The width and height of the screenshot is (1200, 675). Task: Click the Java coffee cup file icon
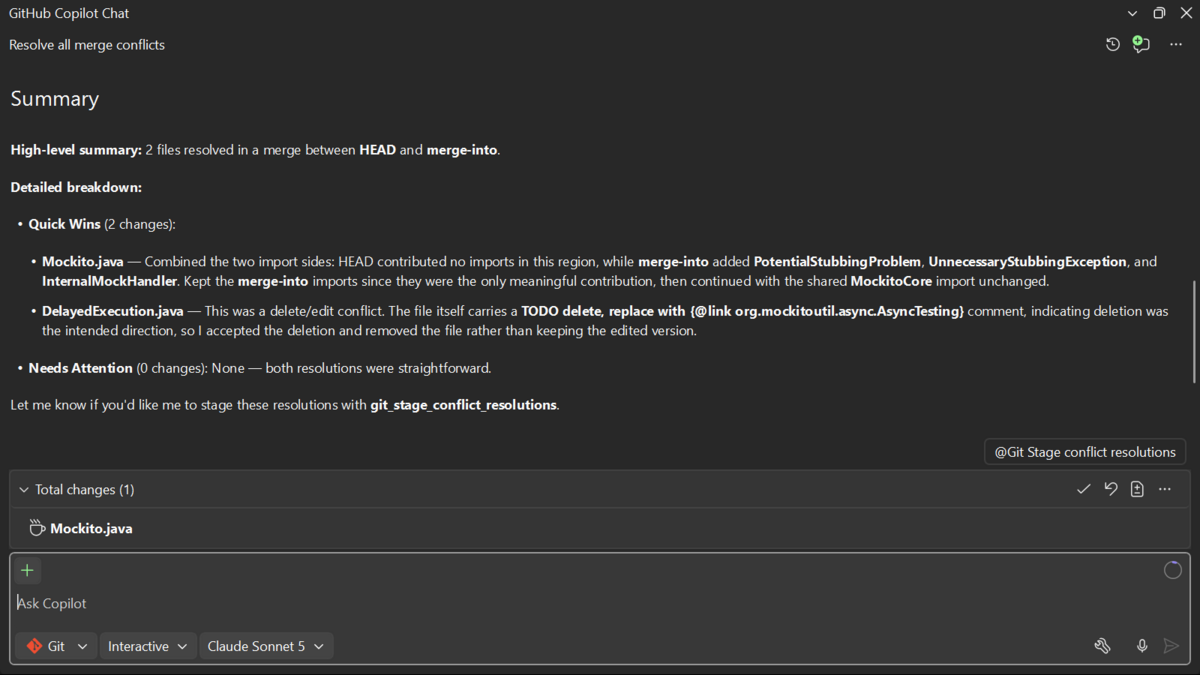[37, 528]
